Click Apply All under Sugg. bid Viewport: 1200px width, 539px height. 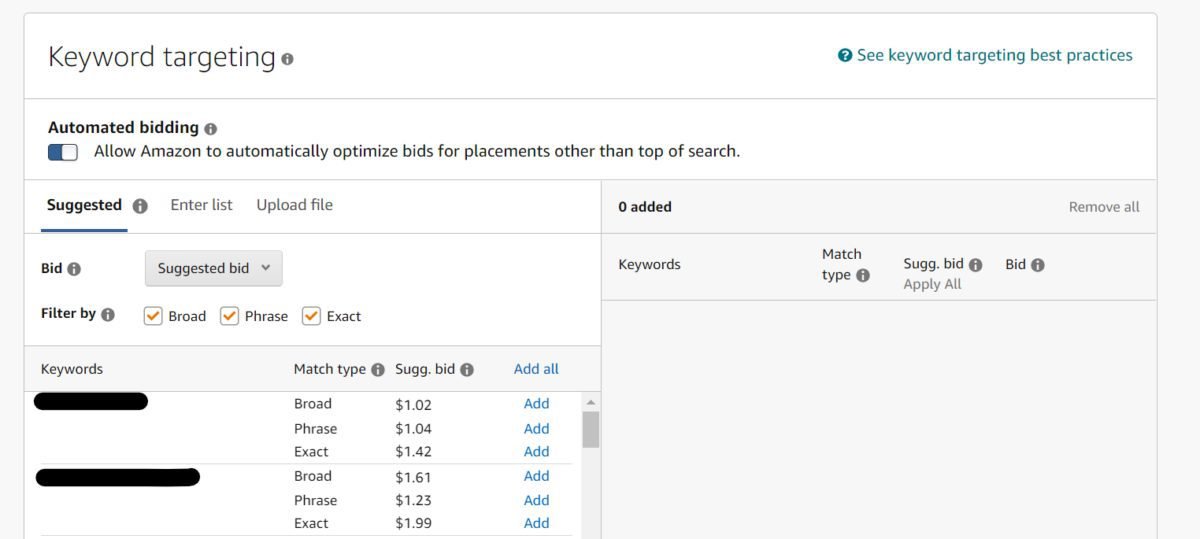(932, 284)
